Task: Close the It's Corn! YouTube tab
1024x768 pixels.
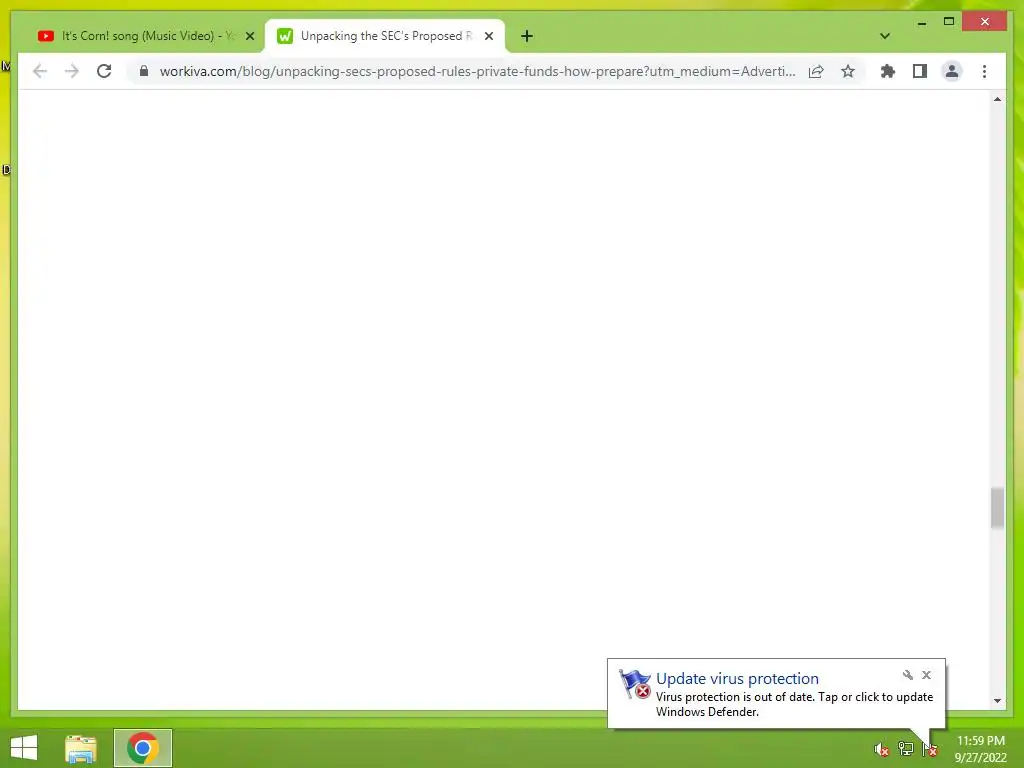Action: pyautogui.click(x=249, y=36)
